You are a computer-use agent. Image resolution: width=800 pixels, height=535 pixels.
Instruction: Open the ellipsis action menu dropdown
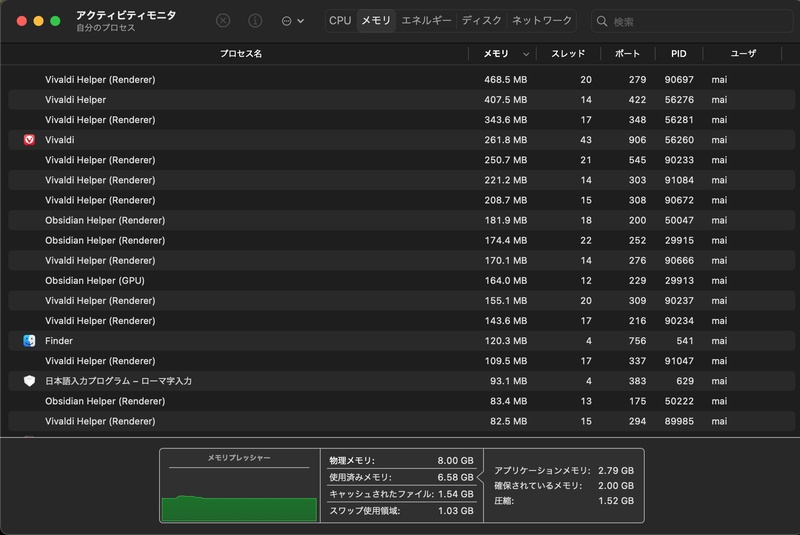[293, 21]
